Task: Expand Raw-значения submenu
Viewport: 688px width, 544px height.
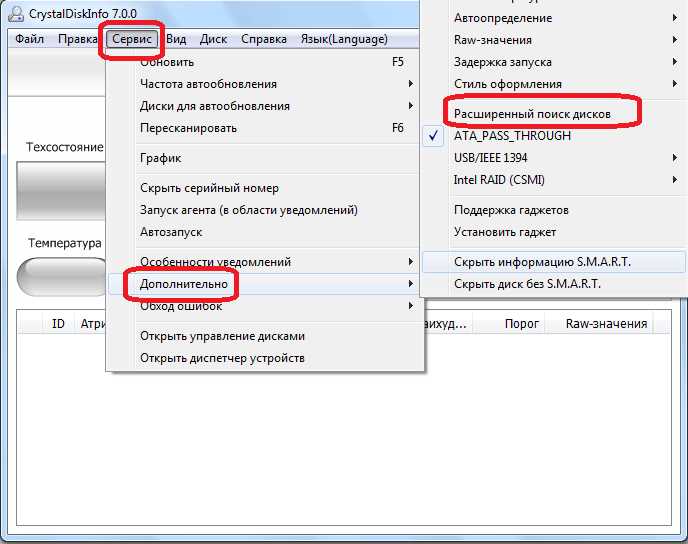Action: point(554,40)
